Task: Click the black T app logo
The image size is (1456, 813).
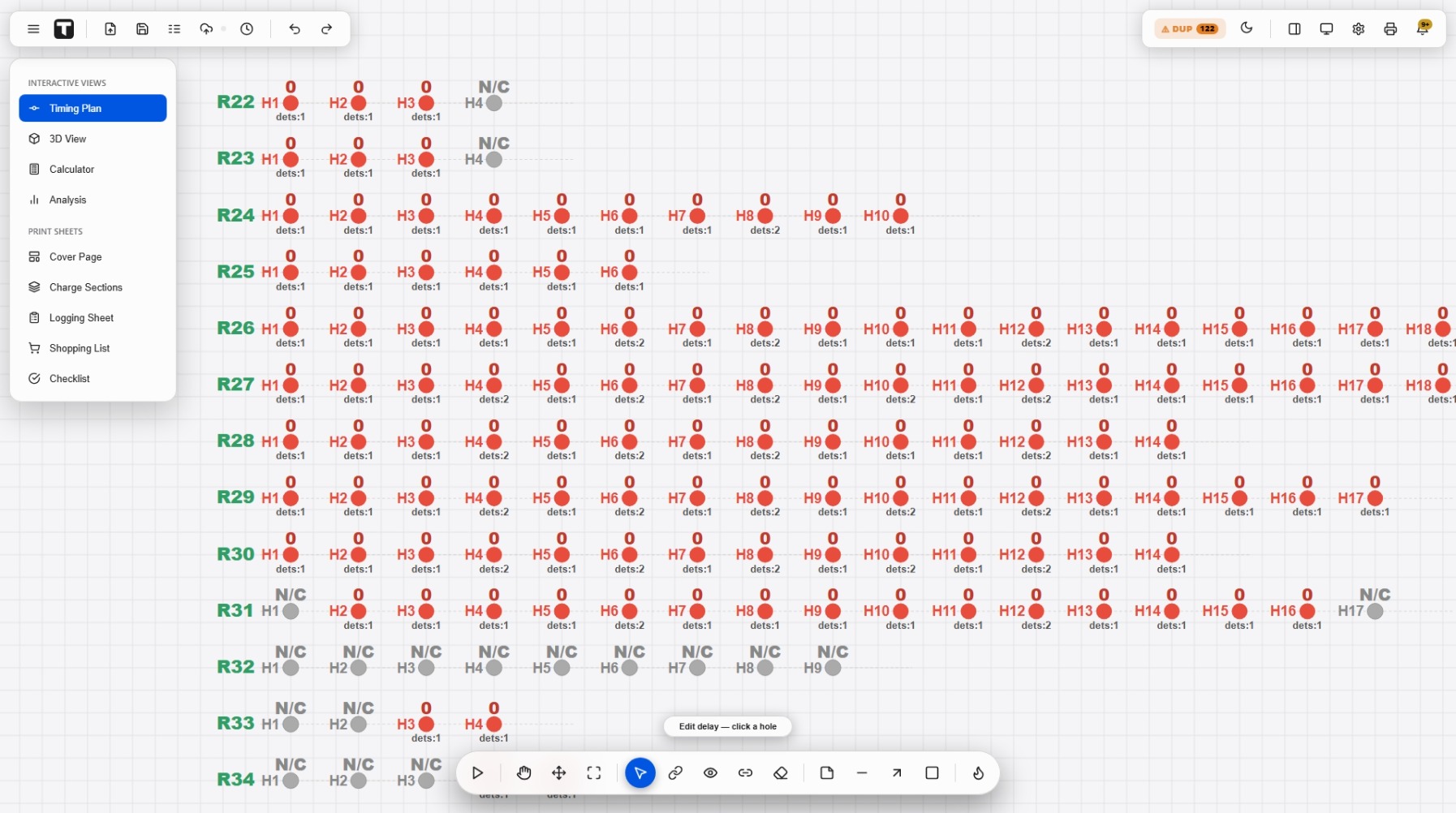Action: coord(64,29)
